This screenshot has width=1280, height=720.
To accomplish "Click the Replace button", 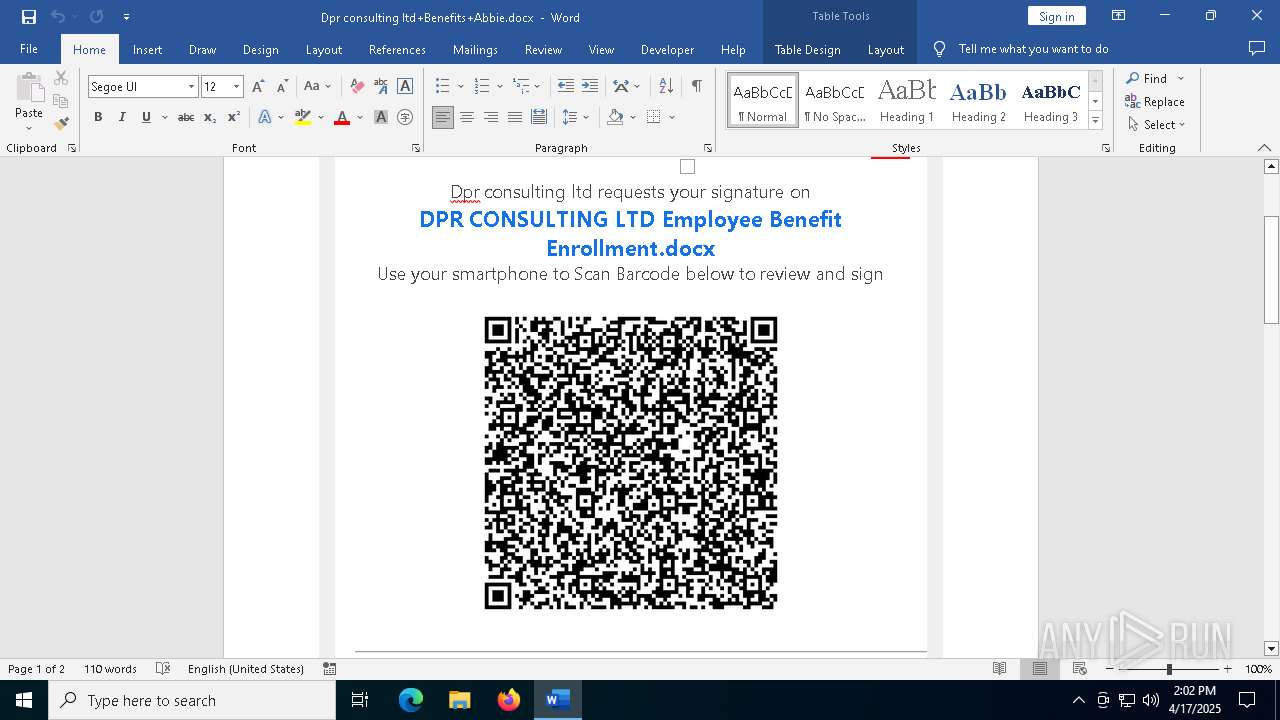I will pos(1155,102).
